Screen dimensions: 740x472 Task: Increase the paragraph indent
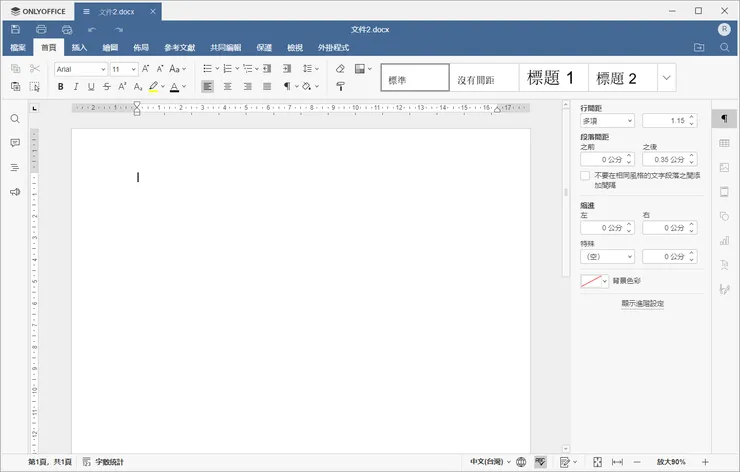[287, 68]
